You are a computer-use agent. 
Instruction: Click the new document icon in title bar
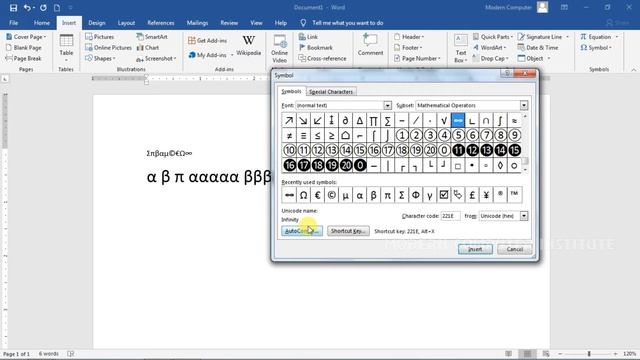tap(57, 8)
